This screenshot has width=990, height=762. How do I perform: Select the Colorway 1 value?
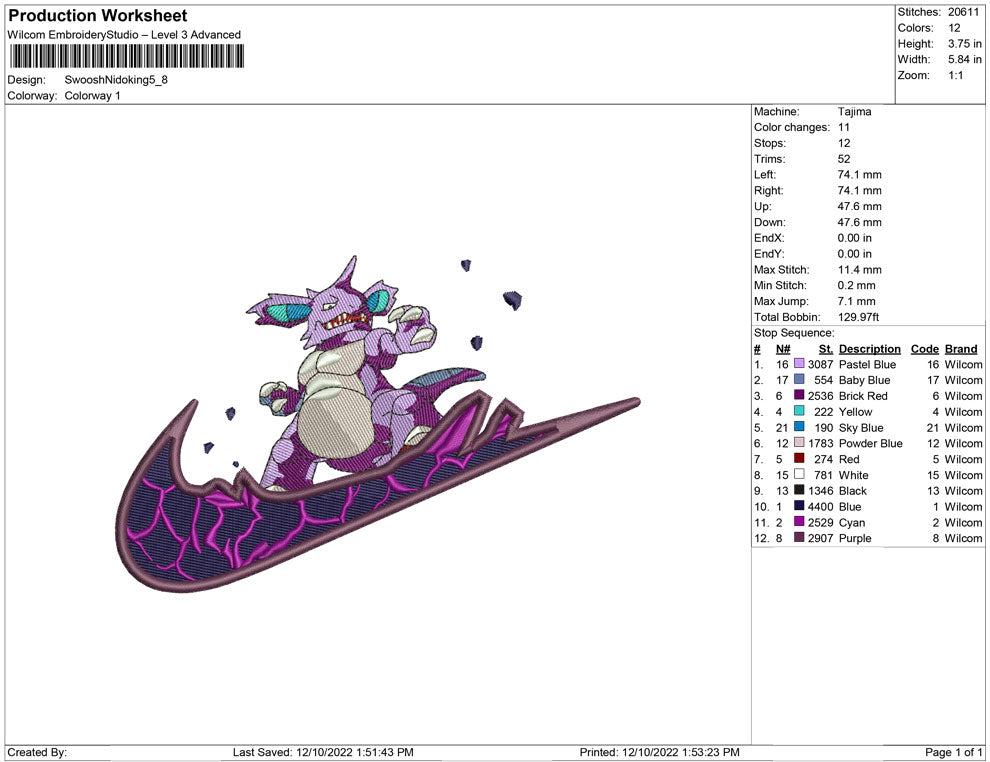(92, 96)
